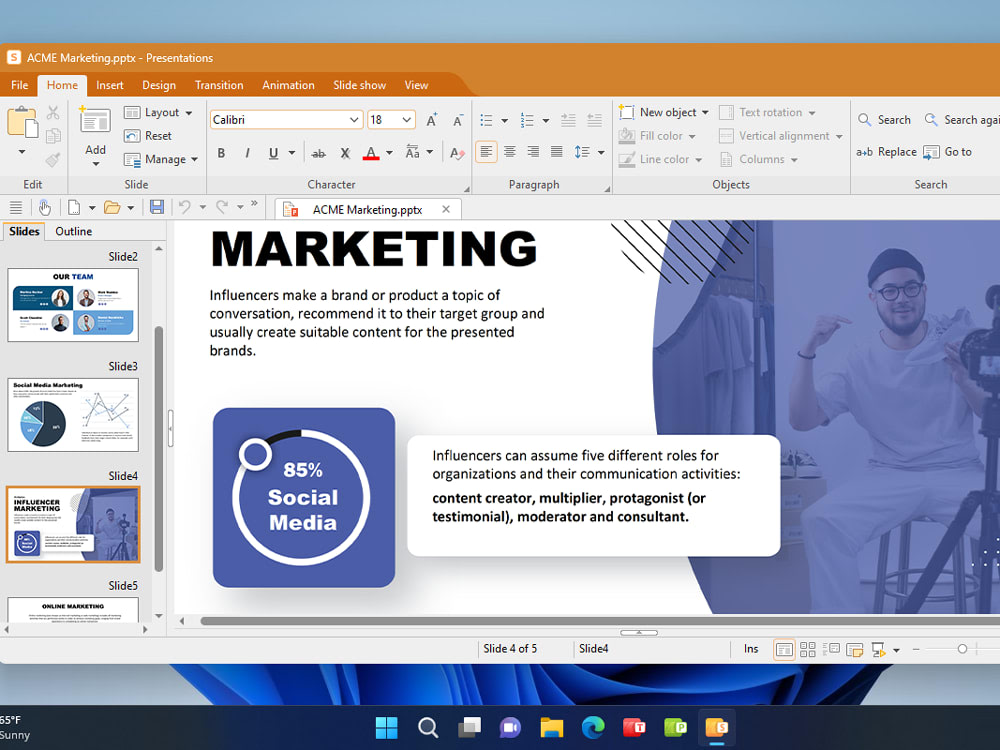The height and width of the screenshot is (750, 1000).
Task: Open Windows Start menu
Action: click(x=386, y=728)
